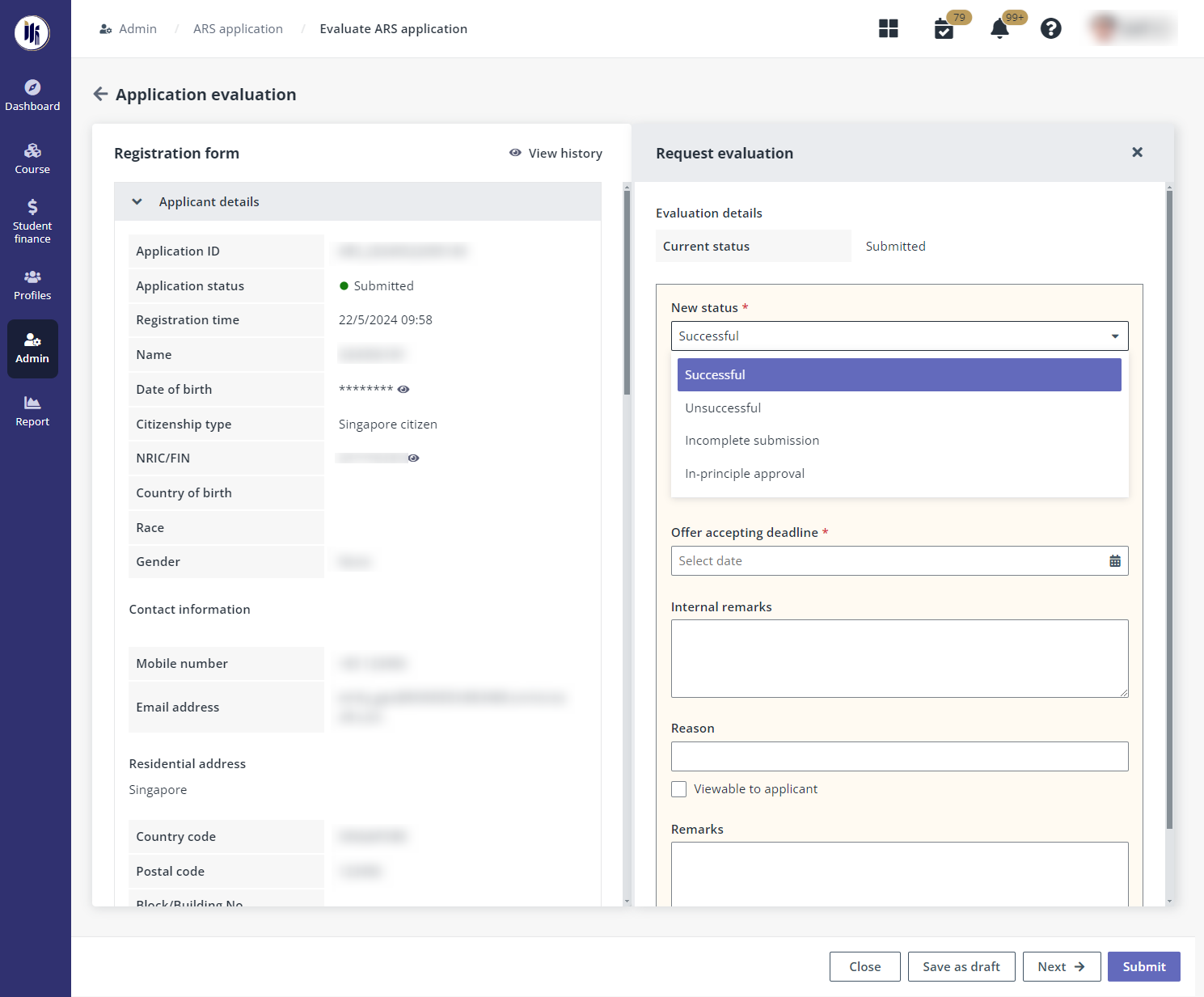
Task: Open the apps grid icon in header
Action: coord(889,29)
